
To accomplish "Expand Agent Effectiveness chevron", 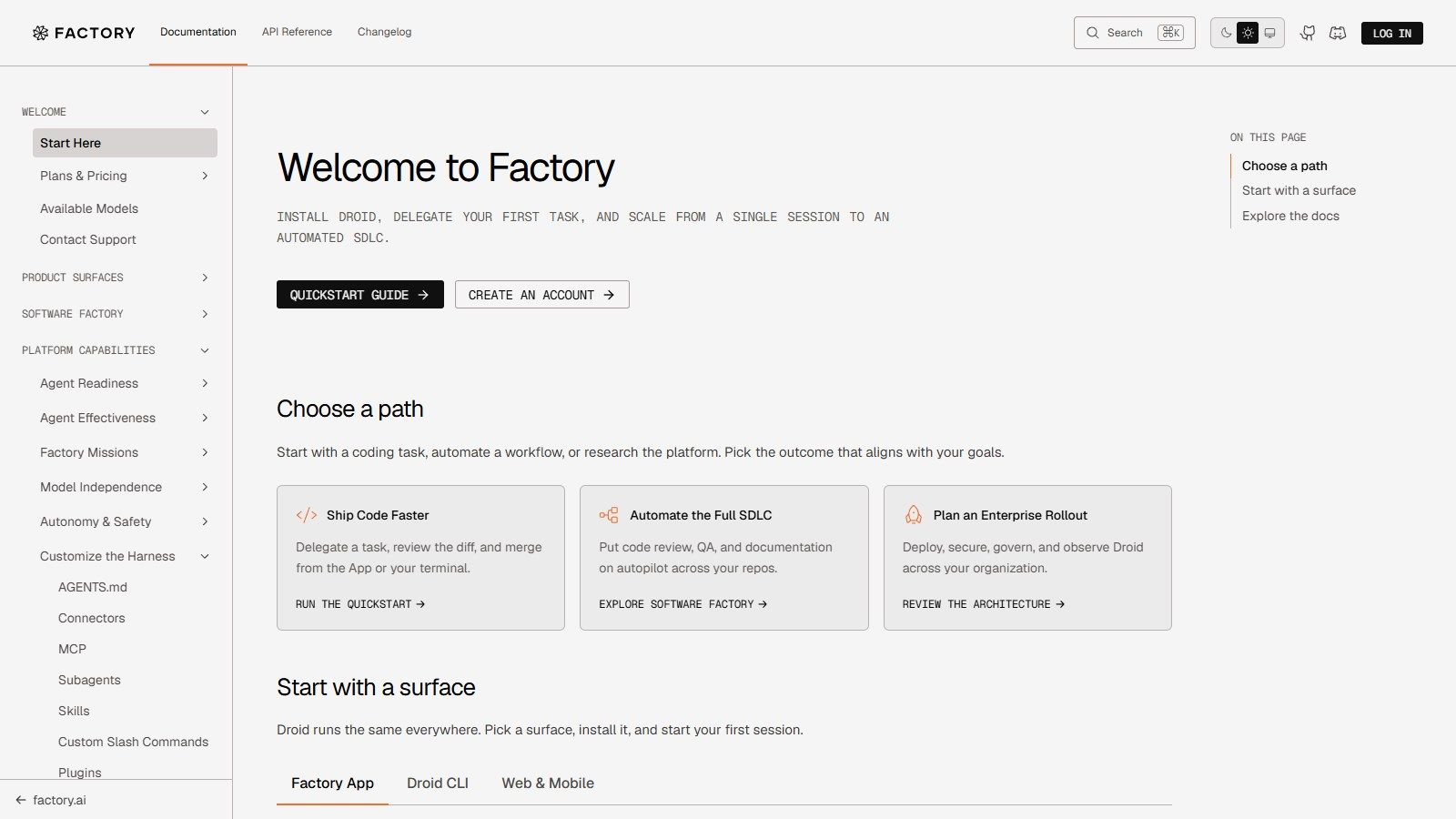I will tap(205, 418).
